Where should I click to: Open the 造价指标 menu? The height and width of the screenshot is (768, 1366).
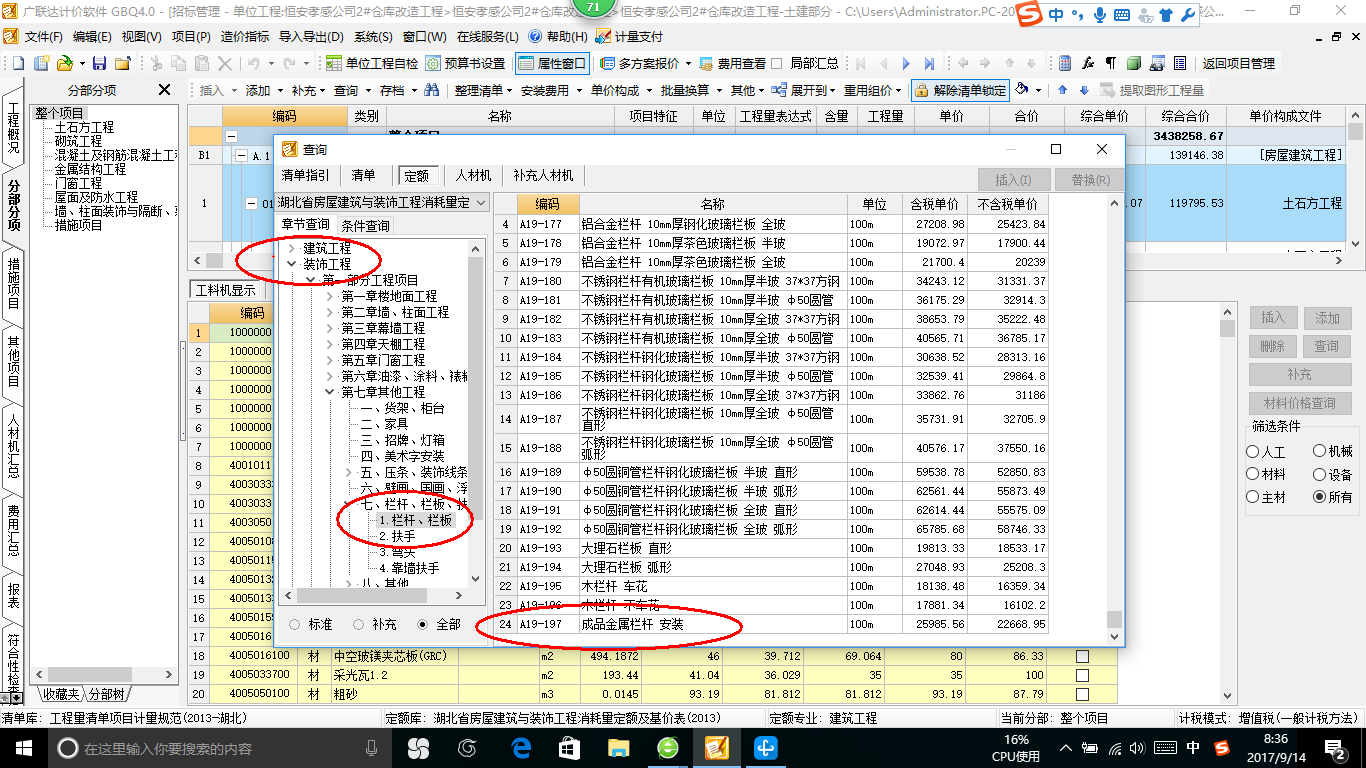tap(245, 36)
